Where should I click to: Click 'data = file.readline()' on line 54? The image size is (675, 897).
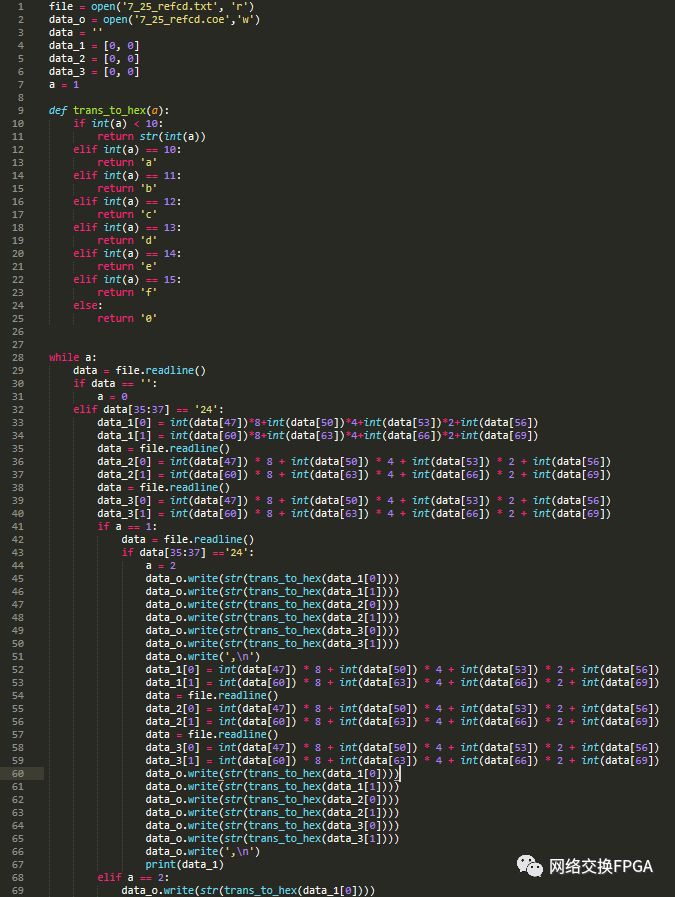pos(212,696)
